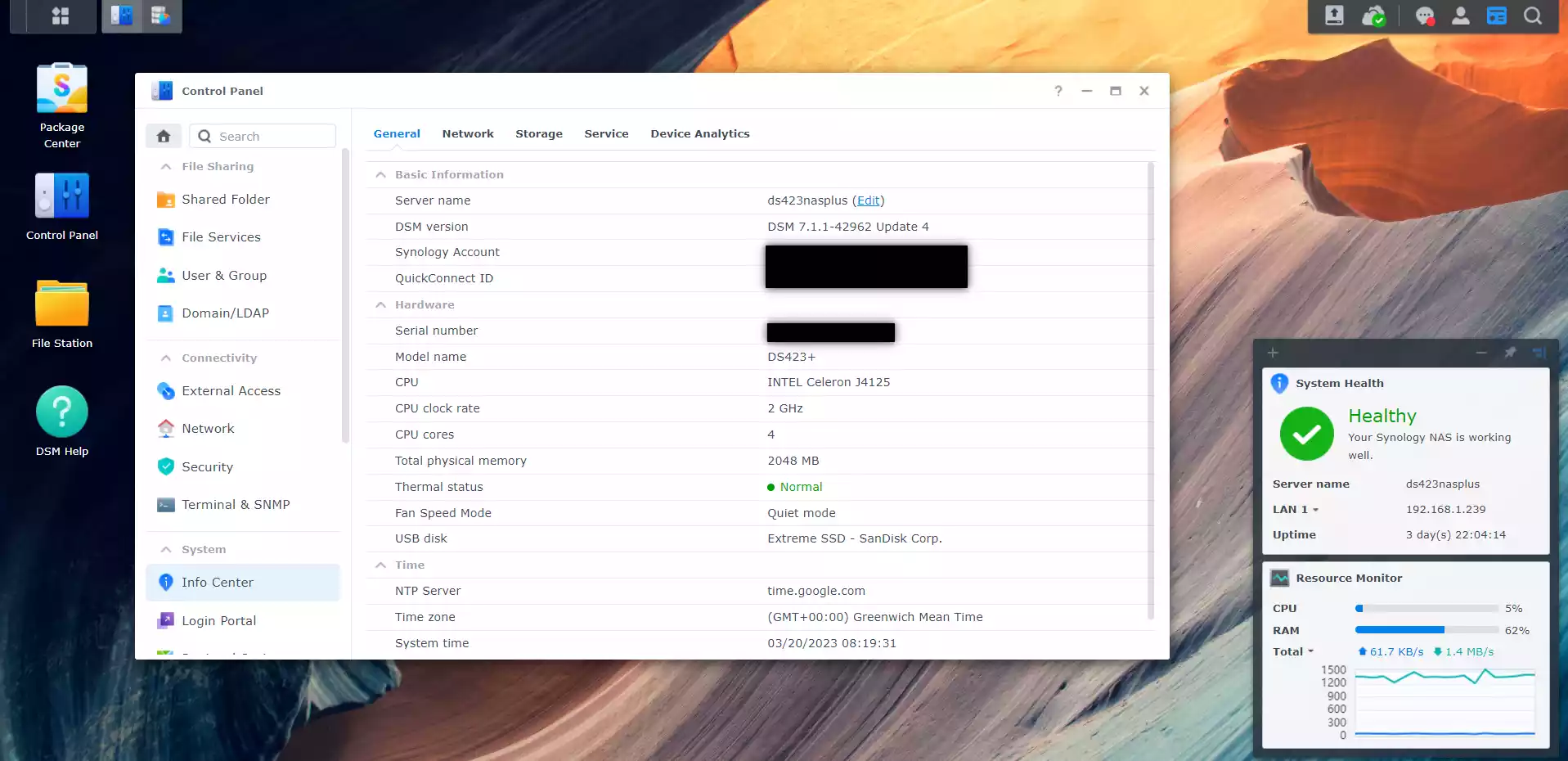Viewport: 1568px width, 761px height.
Task: Open System Health widget info icon
Action: (1279, 383)
